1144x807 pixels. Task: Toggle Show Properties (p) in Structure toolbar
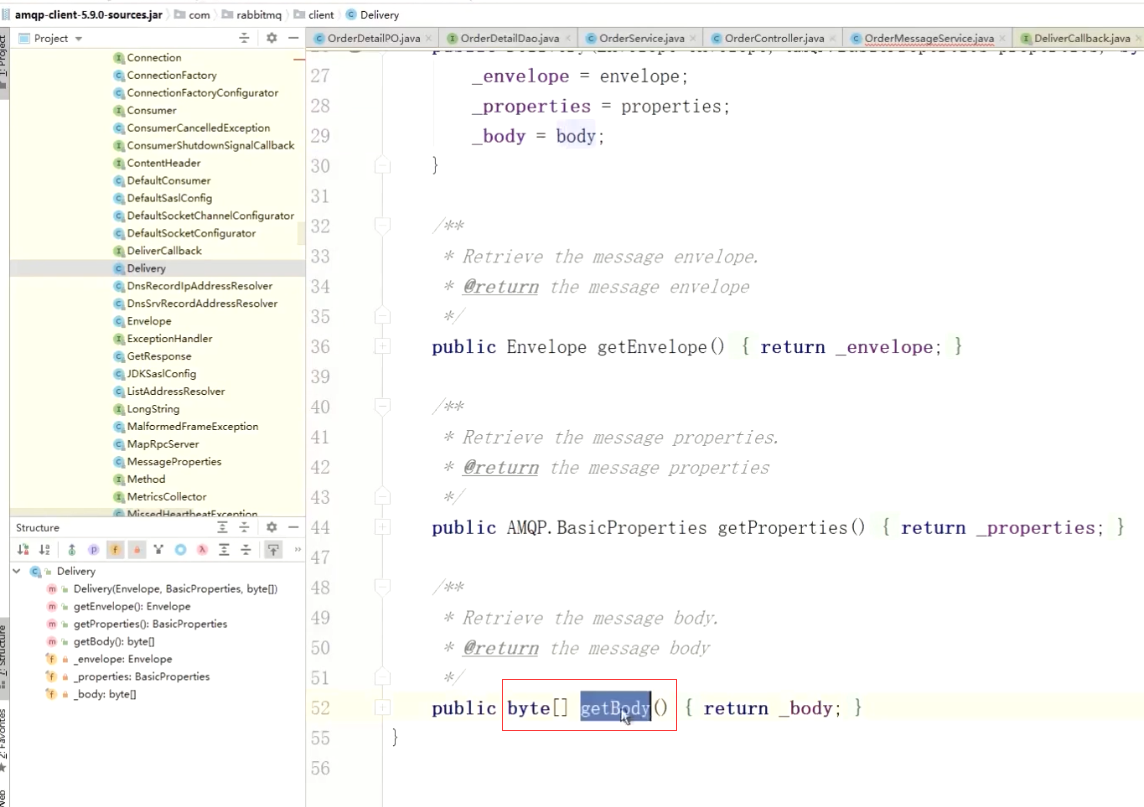click(x=93, y=549)
